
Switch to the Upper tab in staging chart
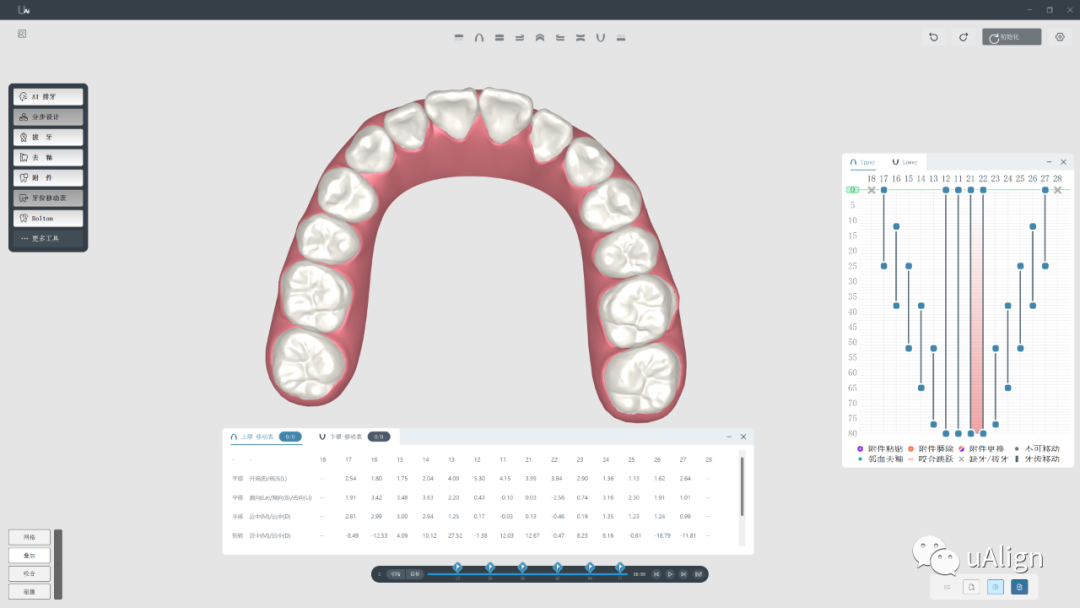[x=862, y=163]
